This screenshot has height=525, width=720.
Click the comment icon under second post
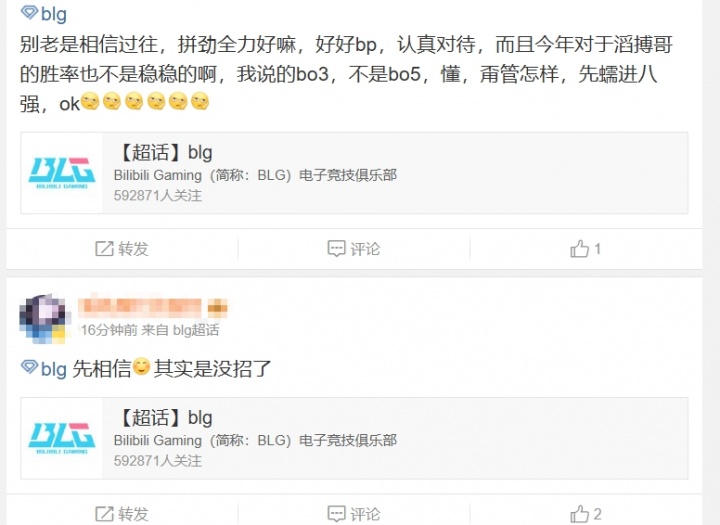pos(336,514)
